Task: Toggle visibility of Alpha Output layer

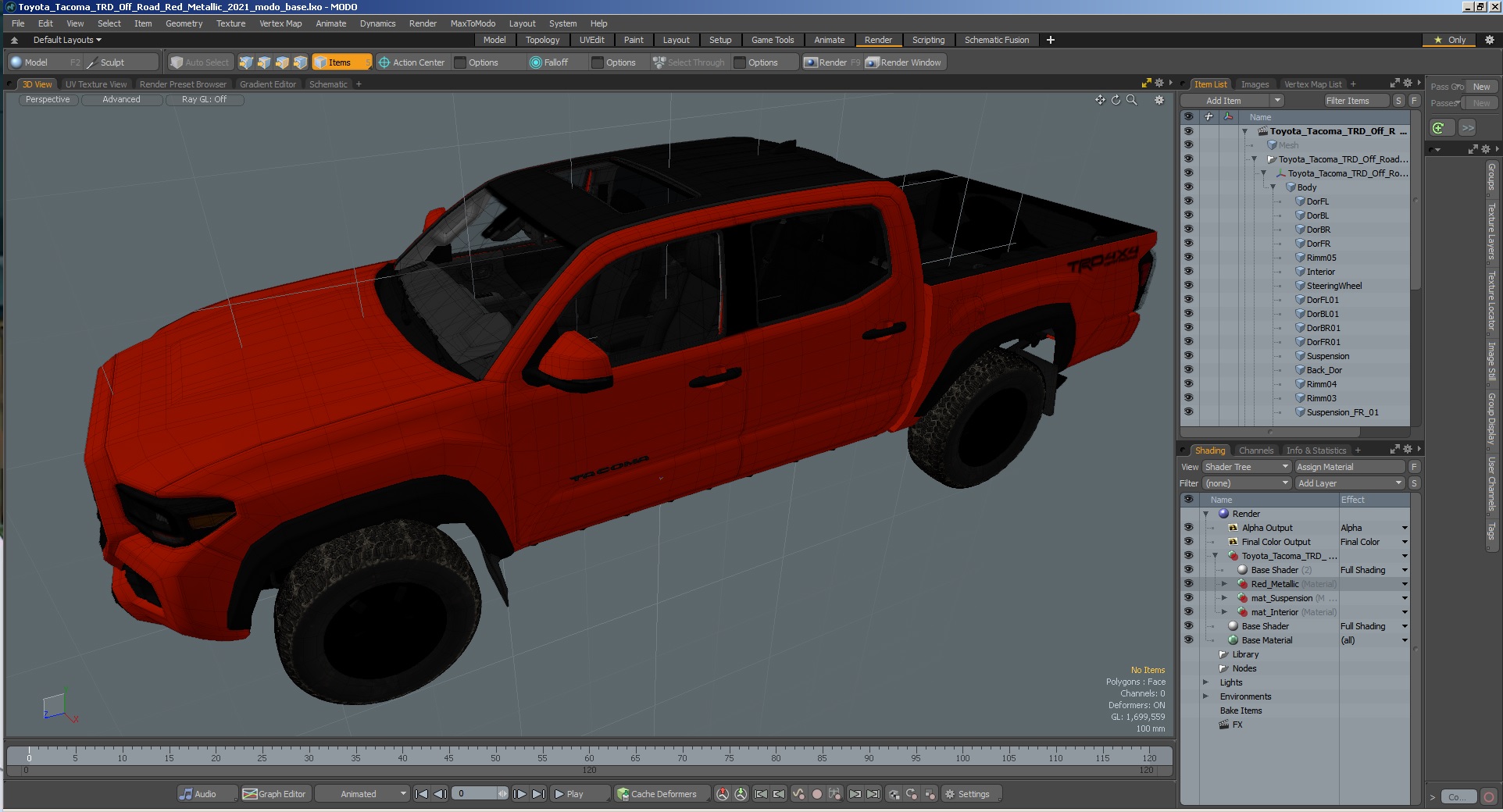Action: [x=1188, y=527]
